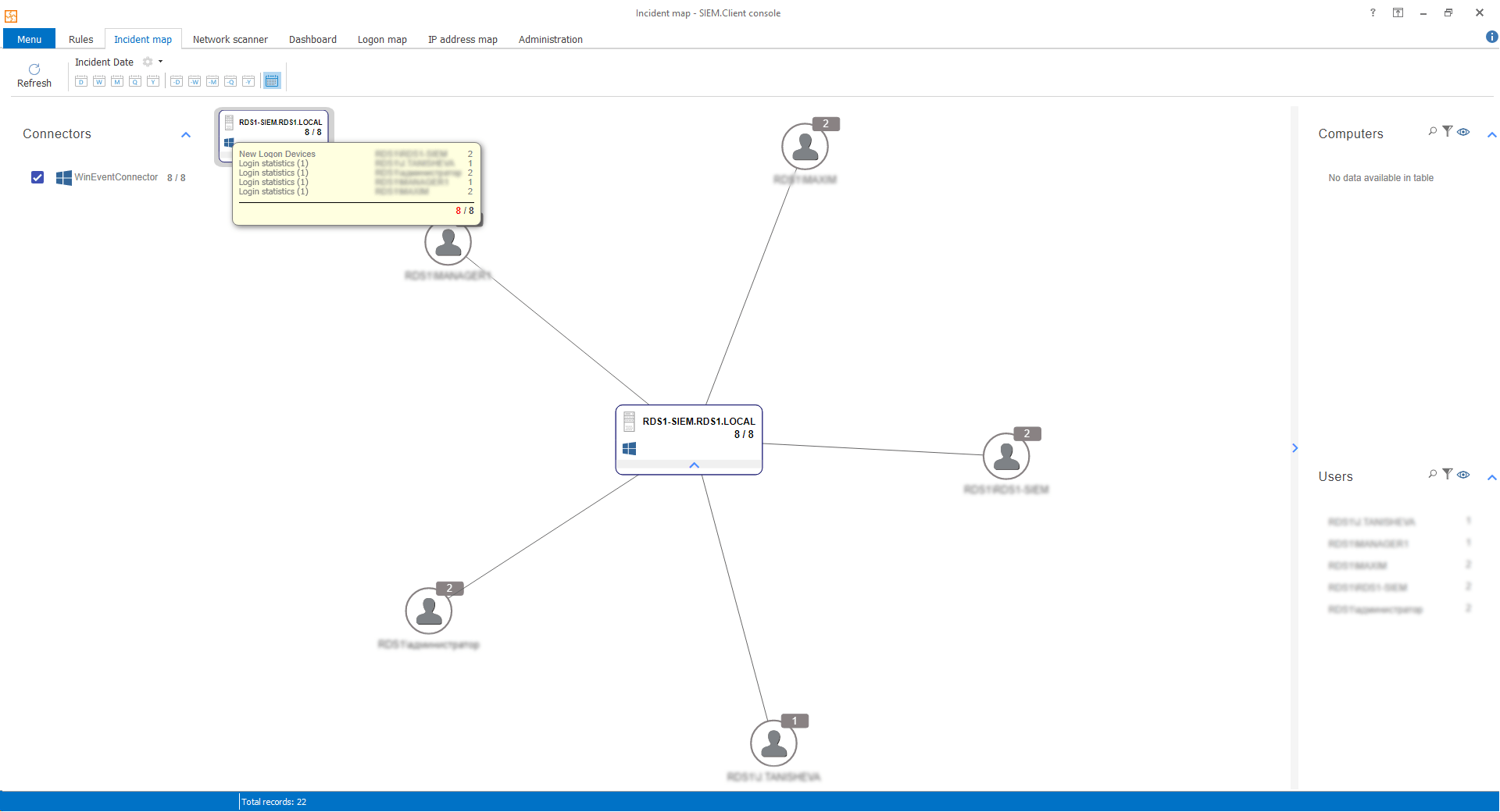Collapse the right side panel with arrow
This screenshot has height=812, width=1500.
click(x=1295, y=448)
